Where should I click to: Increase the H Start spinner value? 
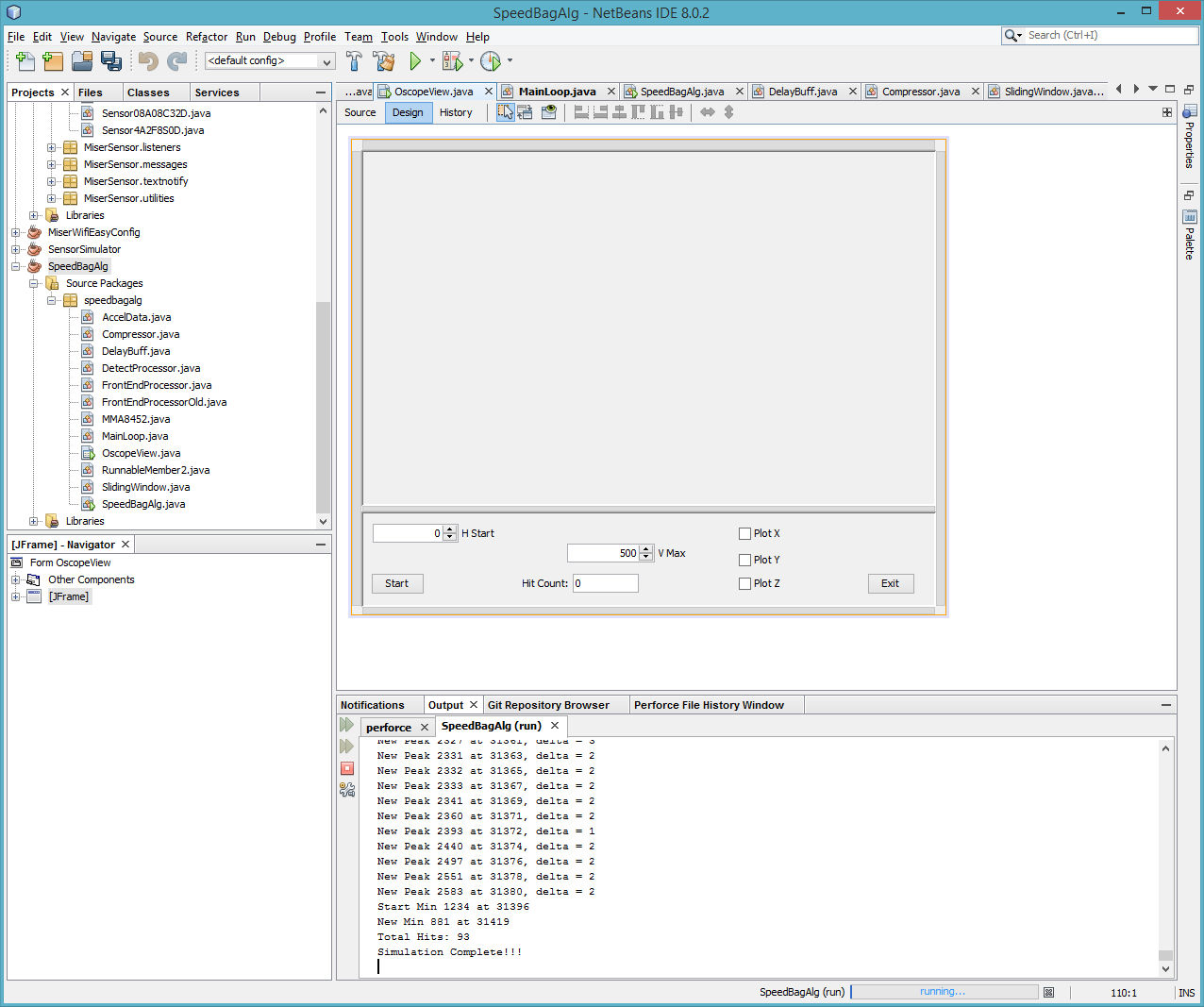pyautogui.click(x=450, y=529)
